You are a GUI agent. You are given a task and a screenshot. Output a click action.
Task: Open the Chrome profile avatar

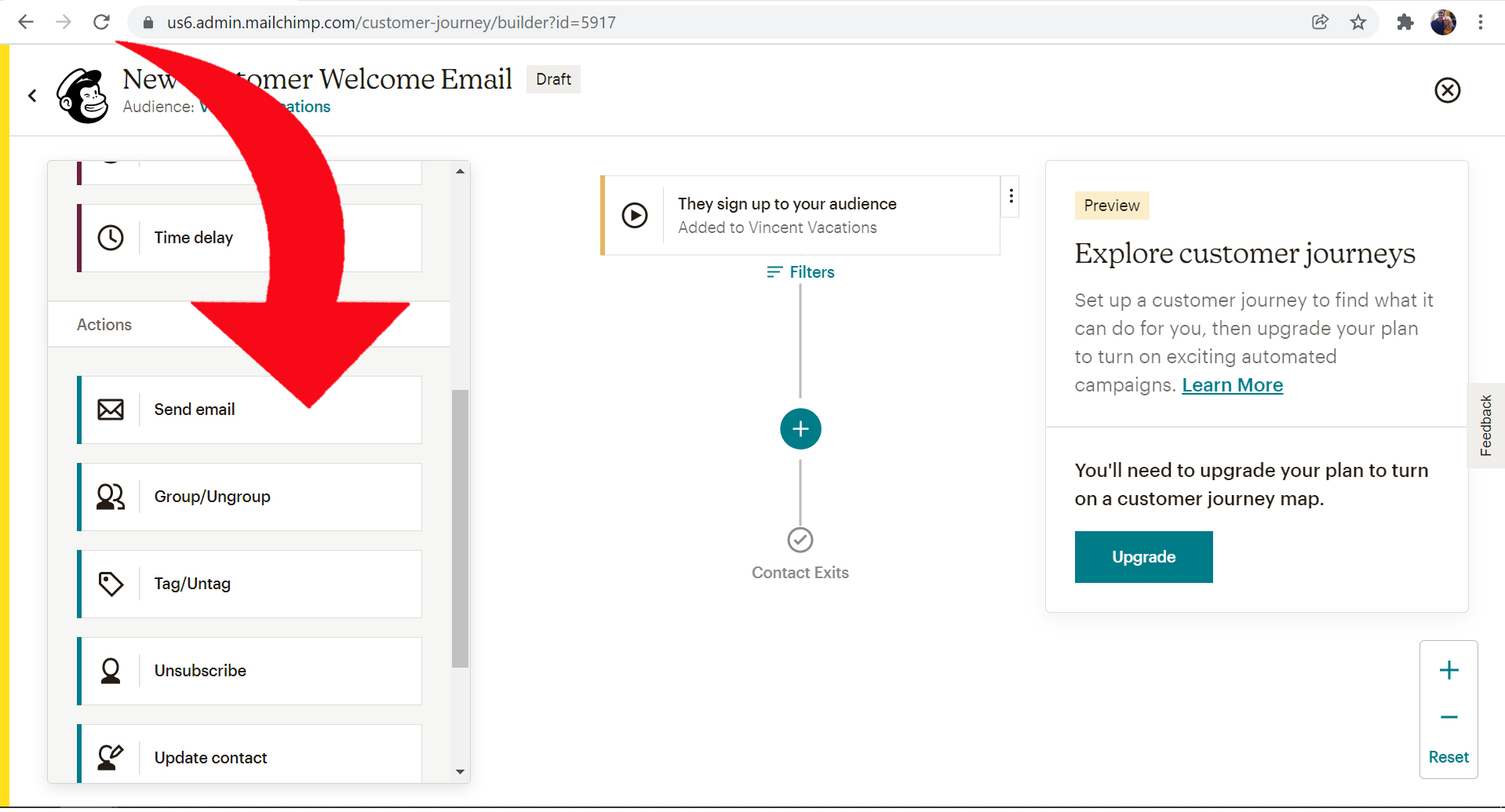click(x=1443, y=22)
